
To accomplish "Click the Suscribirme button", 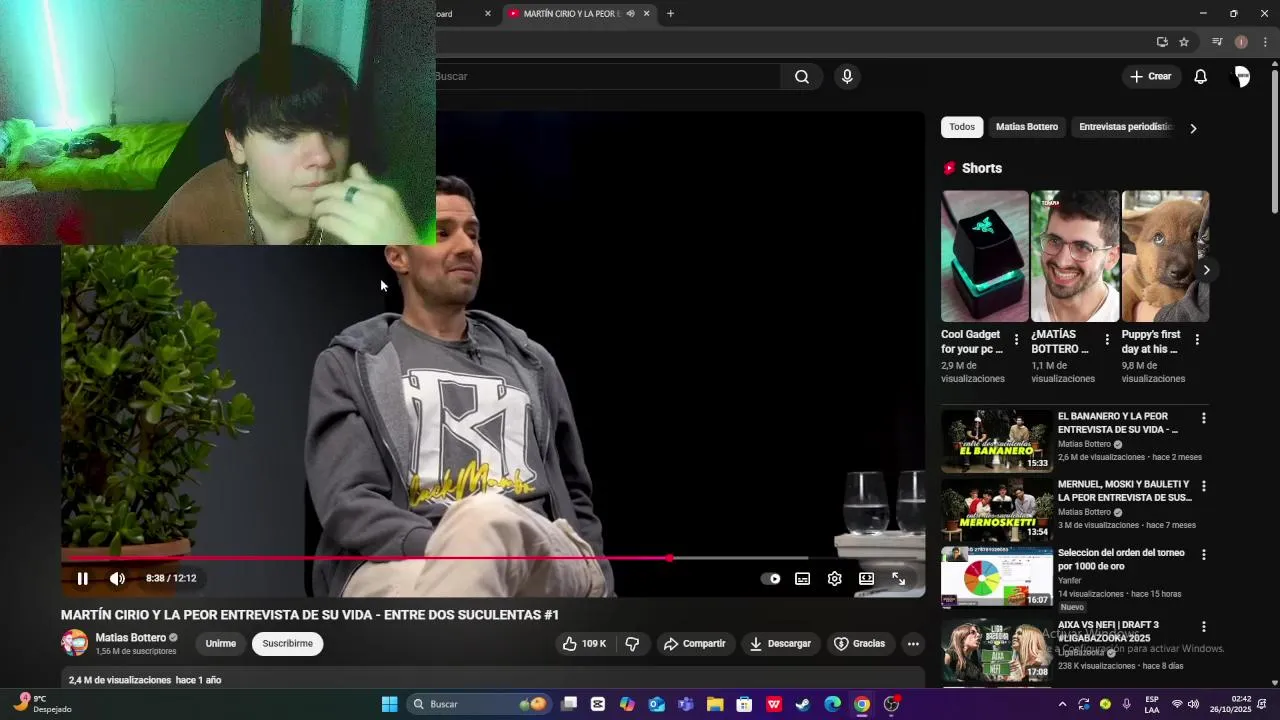I will [x=288, y=643].
